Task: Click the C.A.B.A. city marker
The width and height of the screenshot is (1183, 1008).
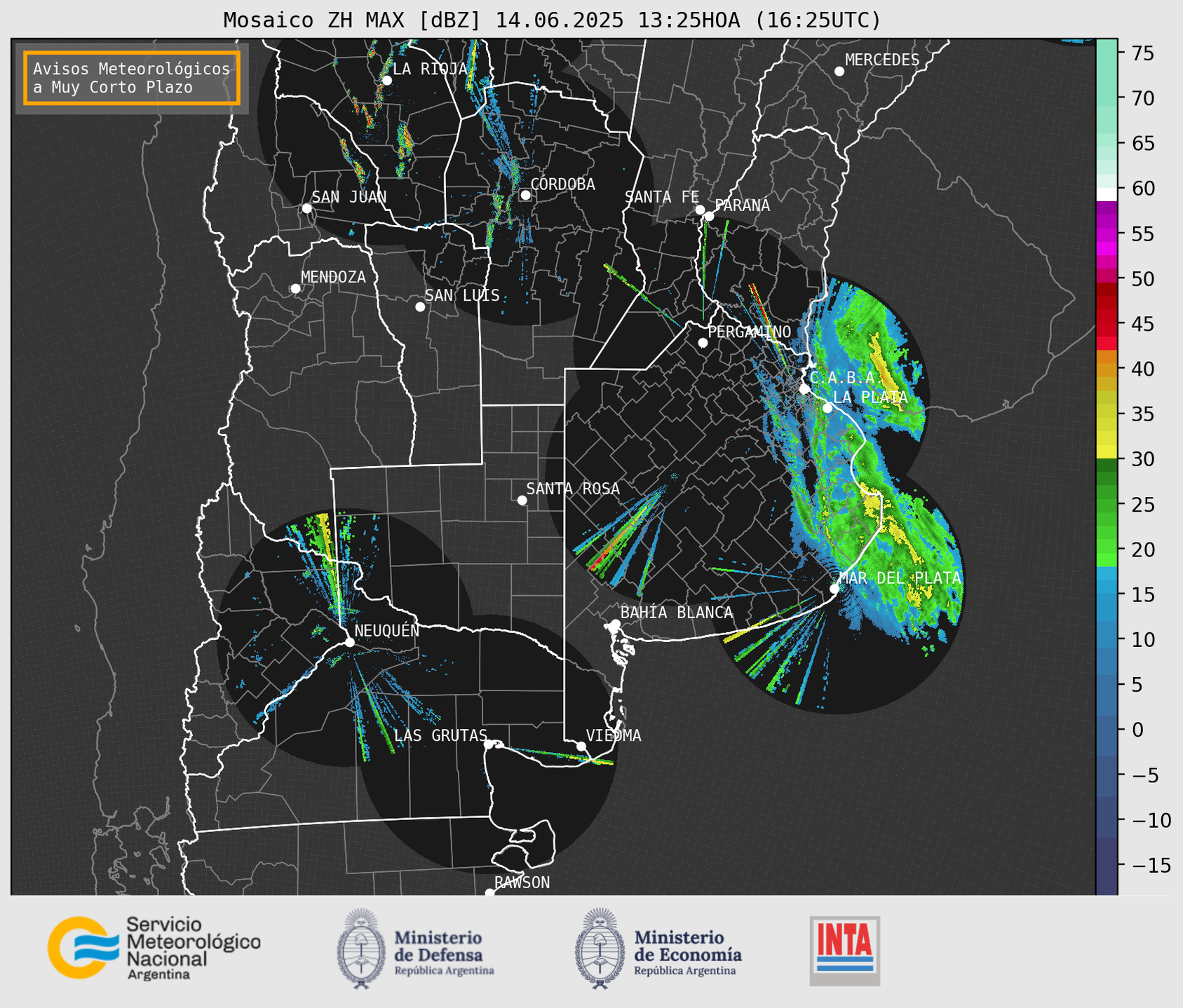Action: [x=804, y=389]
